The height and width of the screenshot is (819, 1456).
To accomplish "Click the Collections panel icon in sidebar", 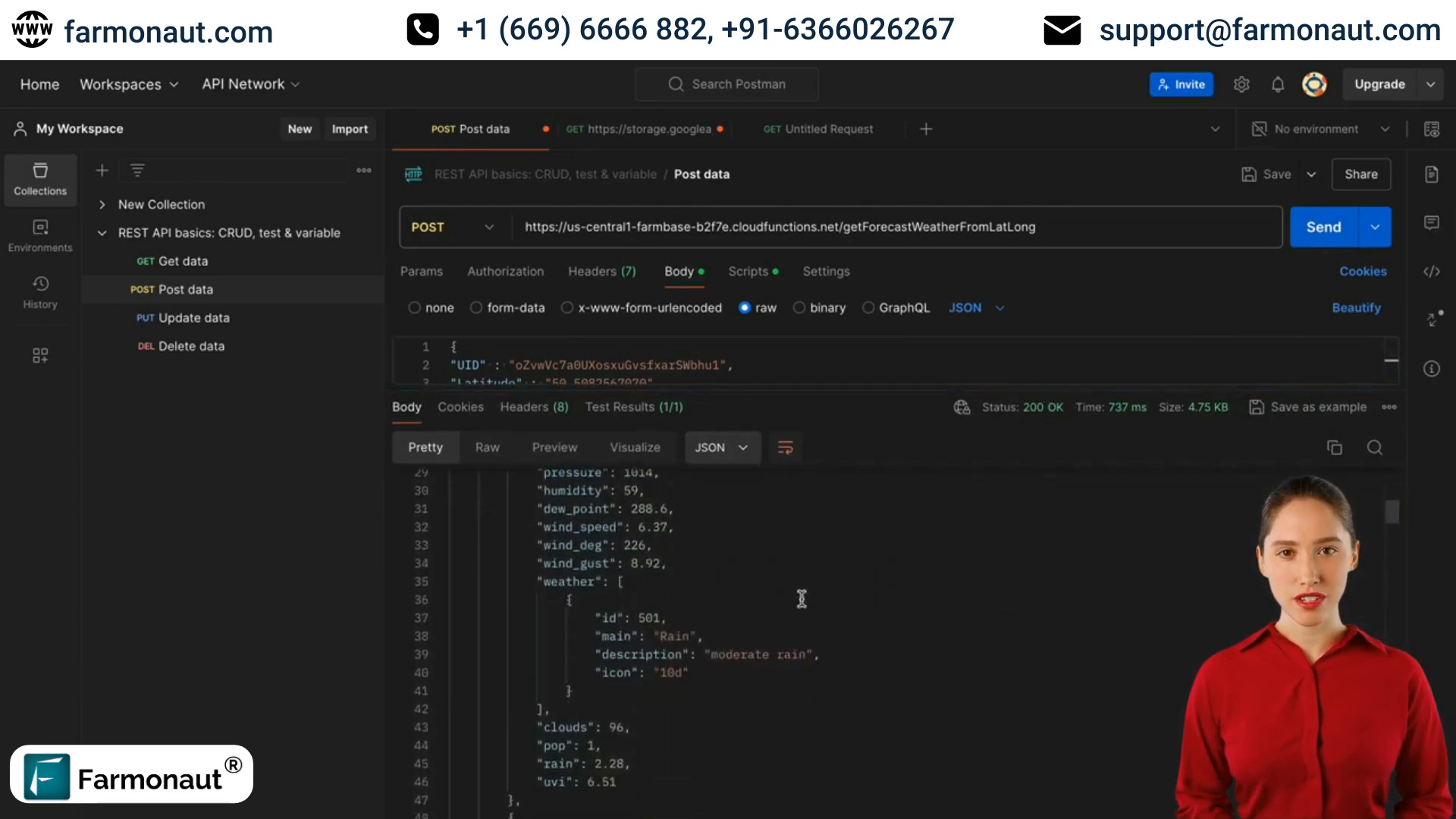I will pyautogui.click(x=40, y=178).
